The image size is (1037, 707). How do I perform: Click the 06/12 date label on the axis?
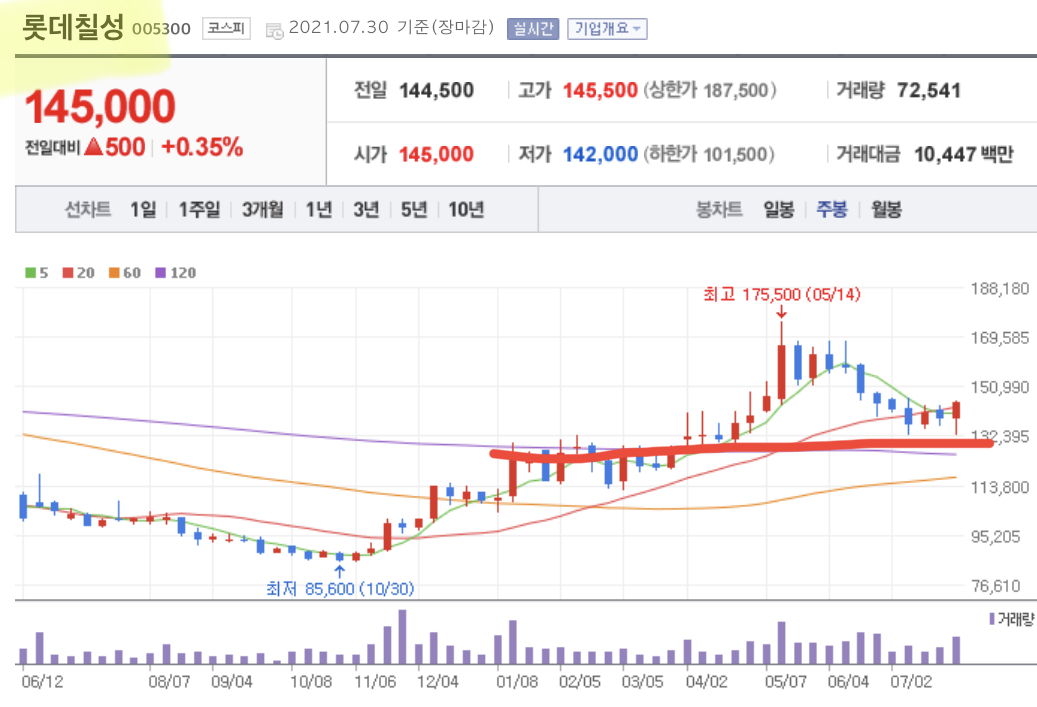point(42,682)
